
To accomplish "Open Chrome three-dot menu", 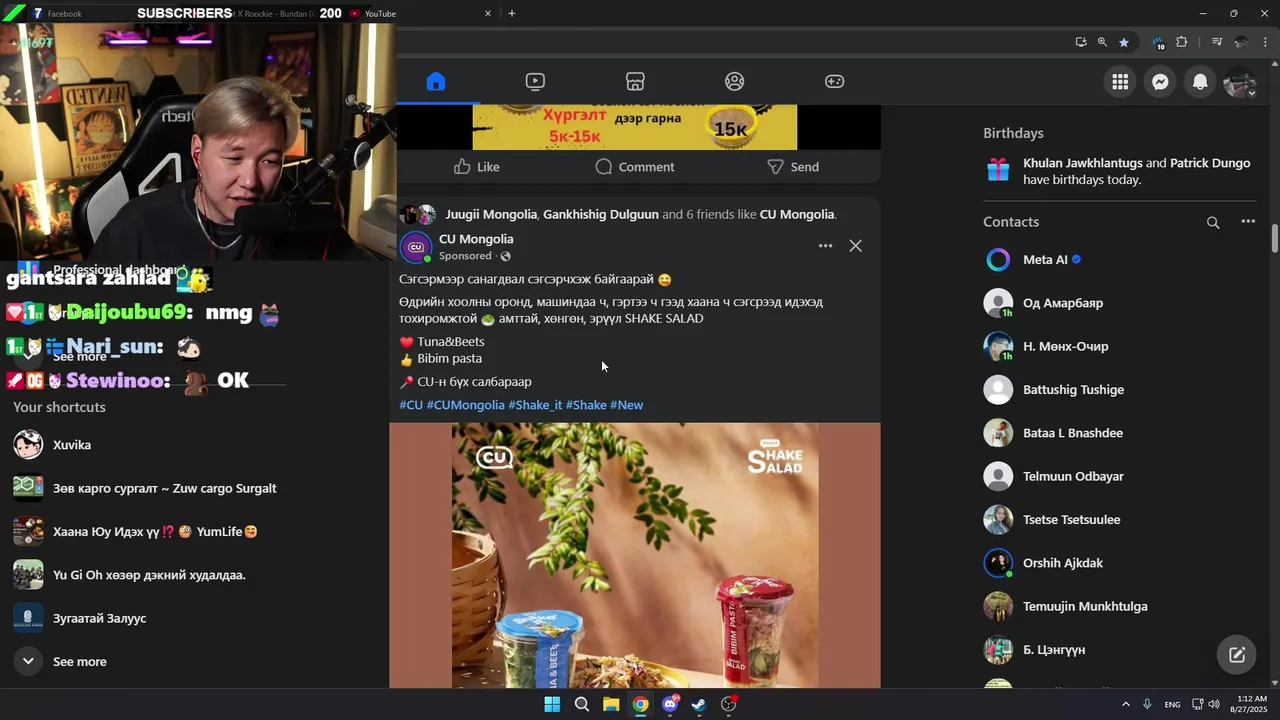I will [x=1266, y=42].
